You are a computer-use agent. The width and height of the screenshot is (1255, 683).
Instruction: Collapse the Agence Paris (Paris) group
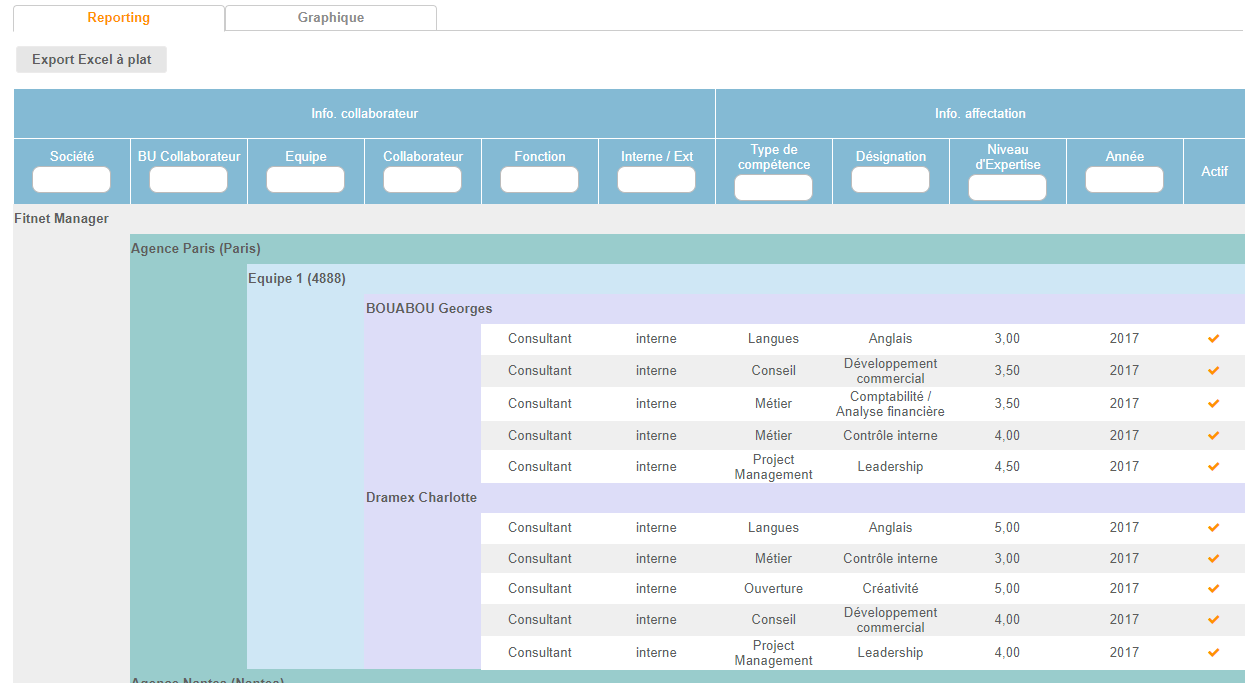click(x=196, y=249)
